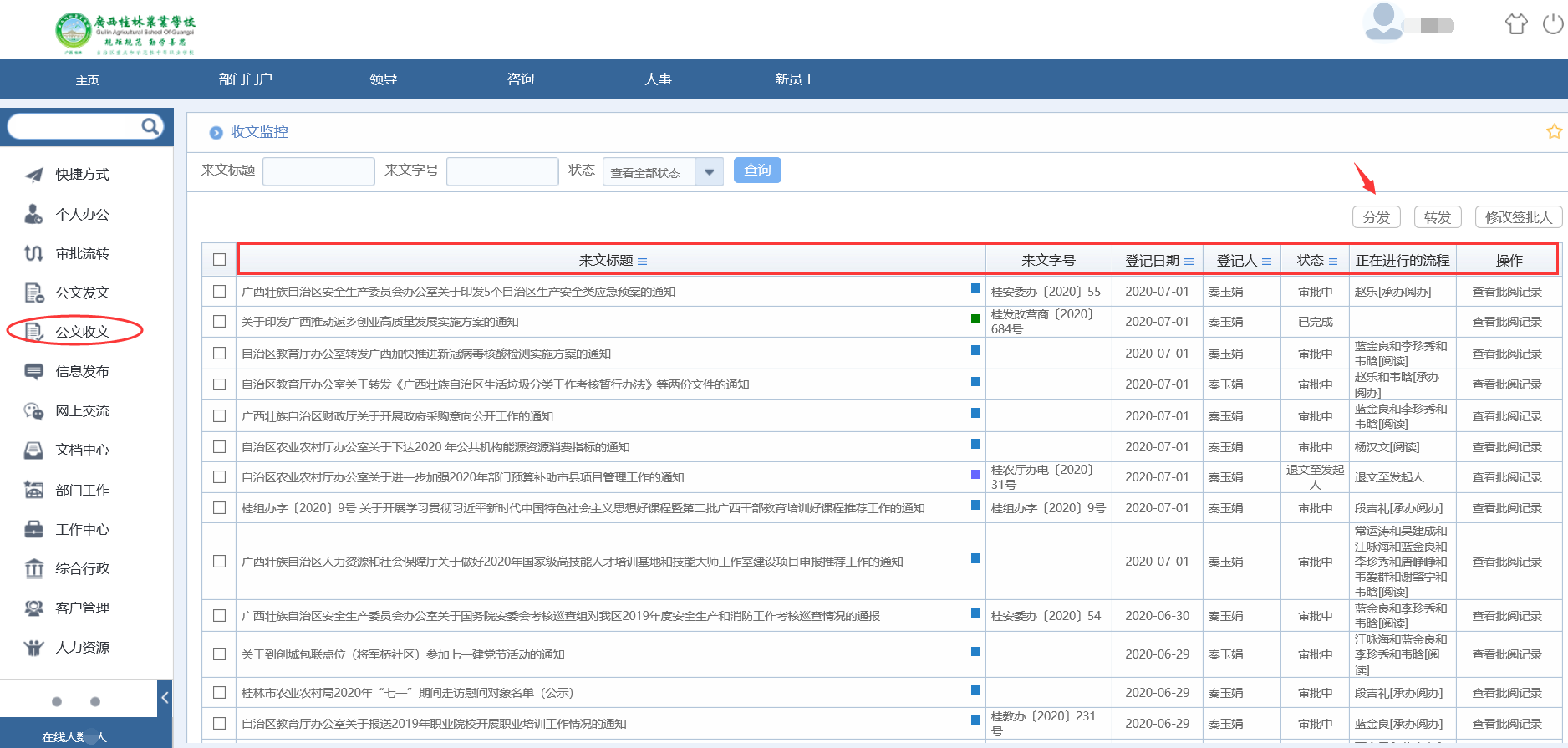
Task: Click the 来文标题 input field
Action: [x=318, y=171]
